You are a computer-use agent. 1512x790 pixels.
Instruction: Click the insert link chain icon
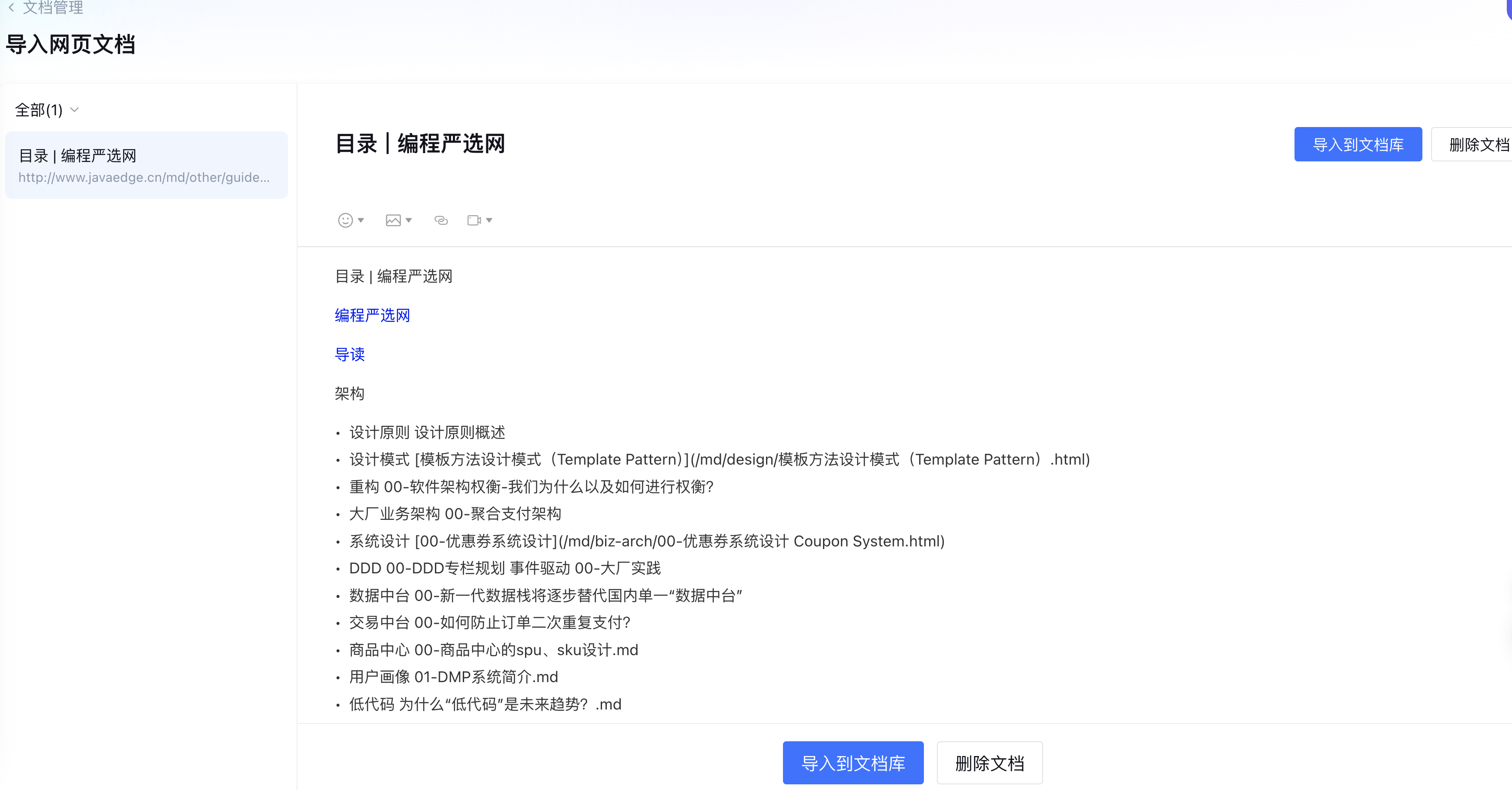pos(441,220)
